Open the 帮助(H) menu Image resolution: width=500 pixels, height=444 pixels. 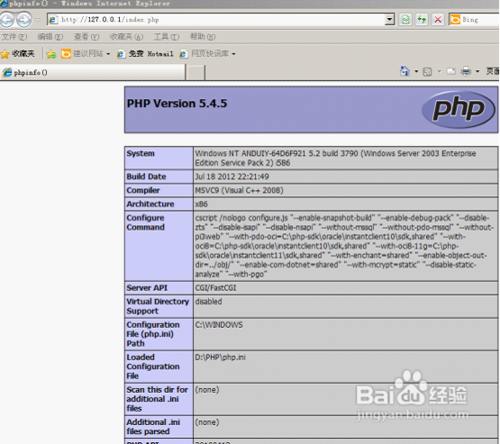click(203, 37)
